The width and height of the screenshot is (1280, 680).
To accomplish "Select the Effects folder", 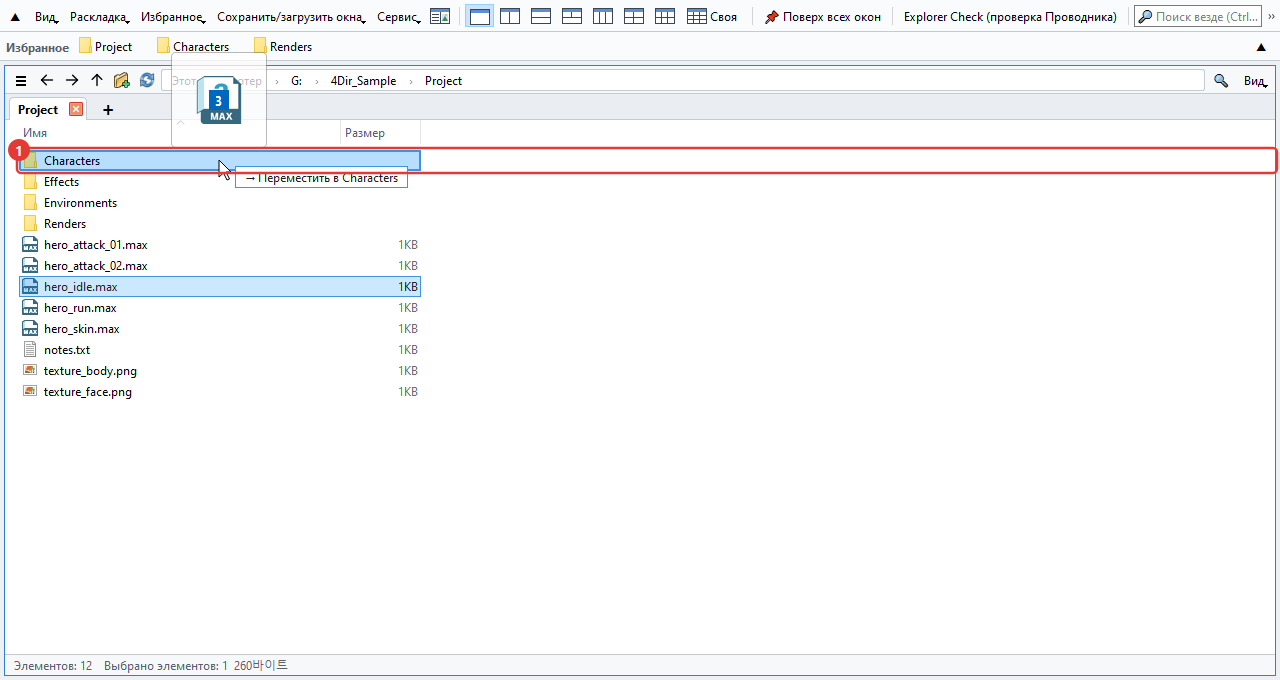I will click(220, 182).
